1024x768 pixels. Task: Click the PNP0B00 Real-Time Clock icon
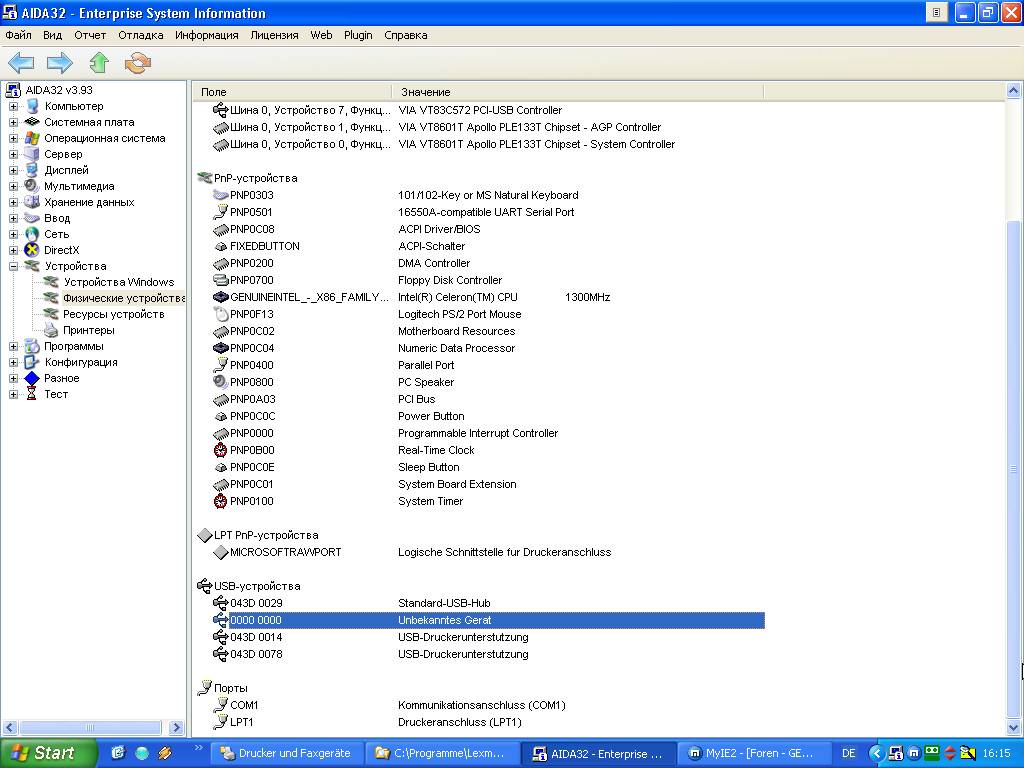point(221,450)
